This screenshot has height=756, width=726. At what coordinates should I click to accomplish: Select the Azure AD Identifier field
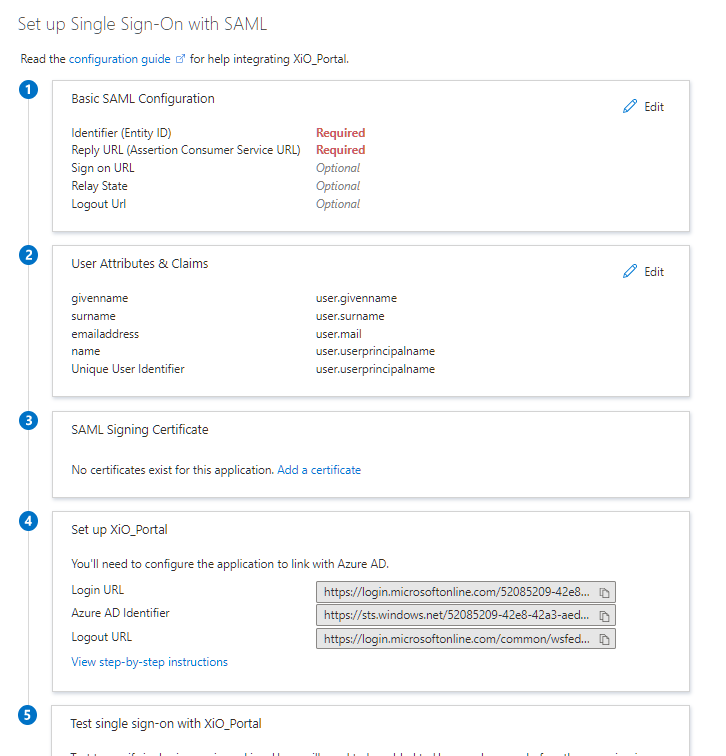[466, 615]
